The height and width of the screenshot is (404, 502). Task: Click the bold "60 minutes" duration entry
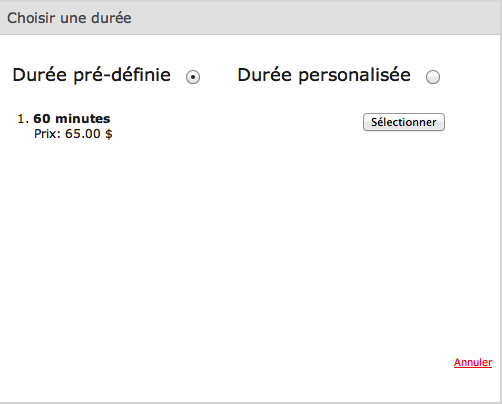72,119
